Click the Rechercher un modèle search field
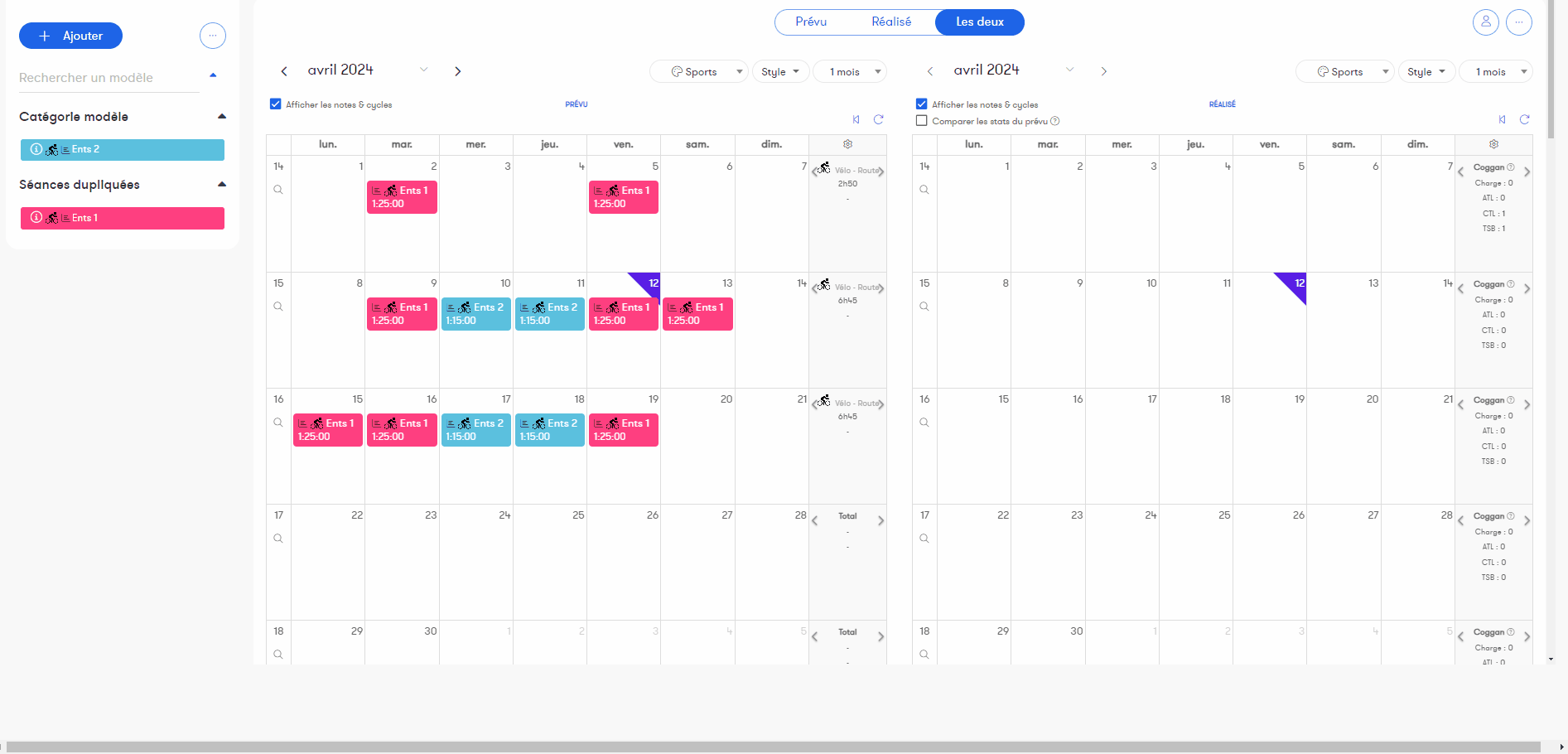1568x754 pixels. [x=109, y=78]
